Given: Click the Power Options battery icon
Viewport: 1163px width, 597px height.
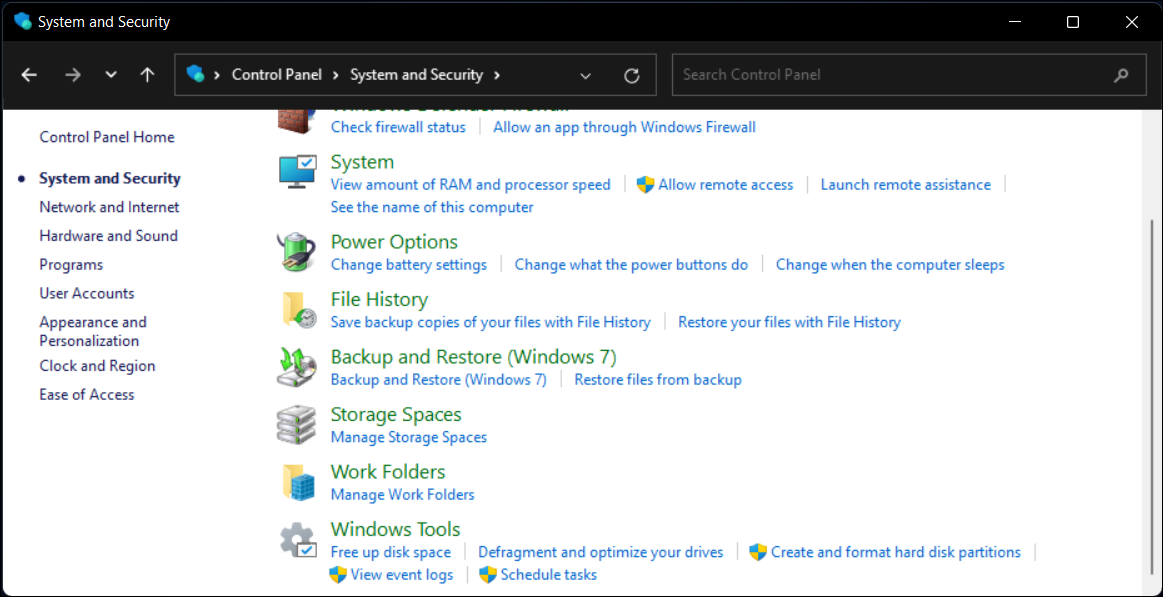Looking at the screenshot, I should (296, 251).
